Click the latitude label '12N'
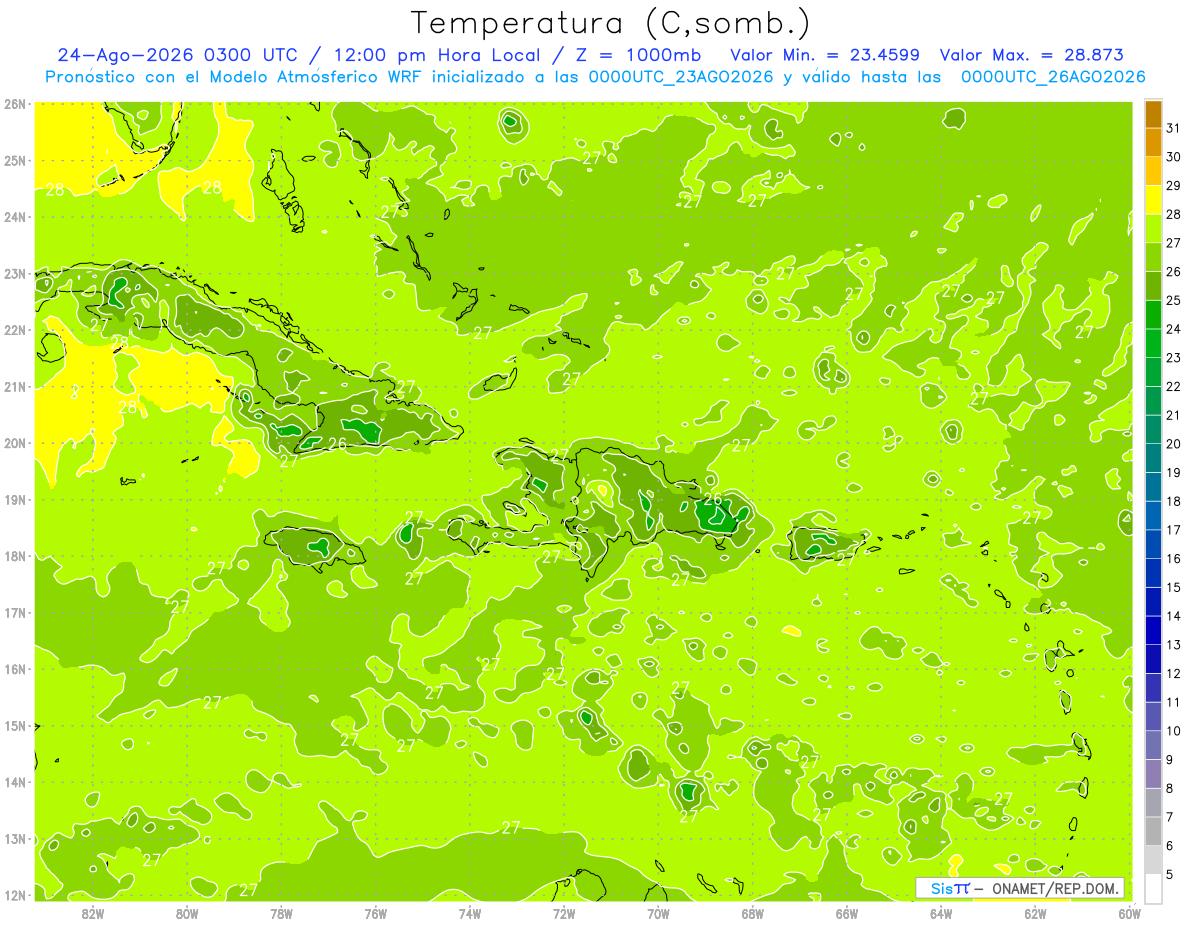 (15, 895)
